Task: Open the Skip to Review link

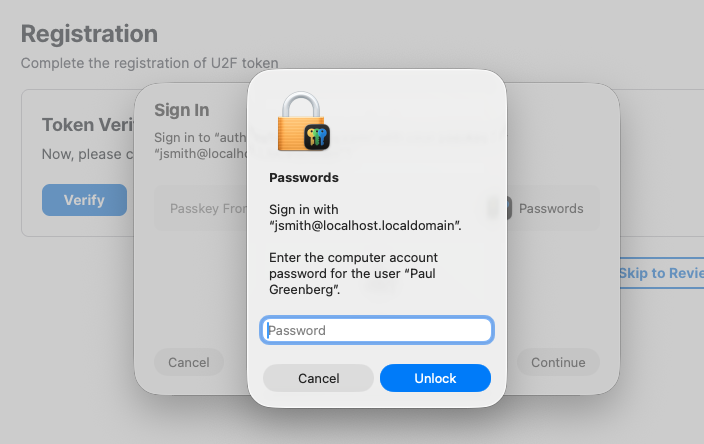Action: (660, 273)
